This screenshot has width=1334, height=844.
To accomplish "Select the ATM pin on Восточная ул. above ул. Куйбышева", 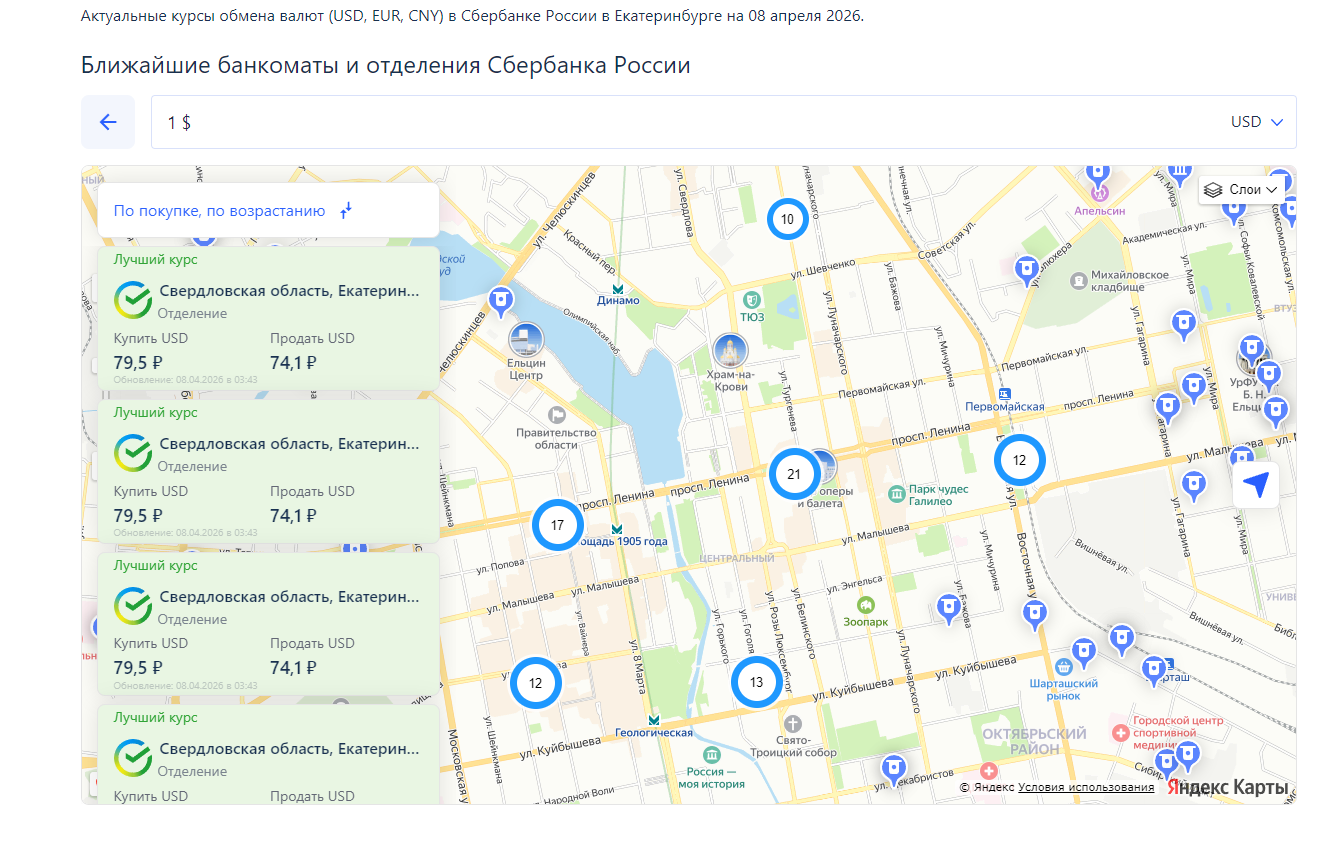I will click(x=1035, y=612).
